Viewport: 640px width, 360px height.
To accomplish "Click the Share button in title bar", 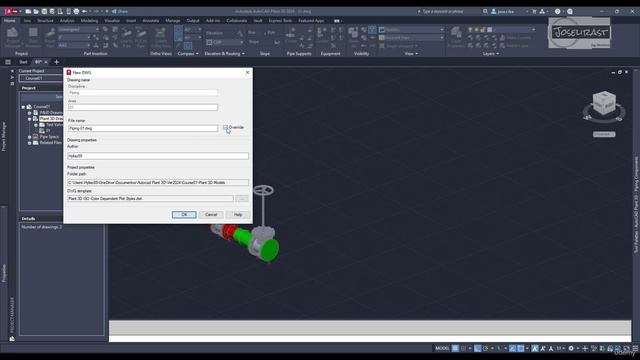I will point(120,11).
